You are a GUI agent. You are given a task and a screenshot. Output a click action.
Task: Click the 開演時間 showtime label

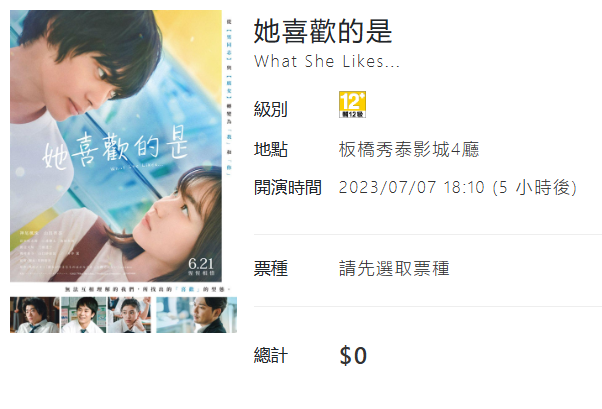click(288, 188)
